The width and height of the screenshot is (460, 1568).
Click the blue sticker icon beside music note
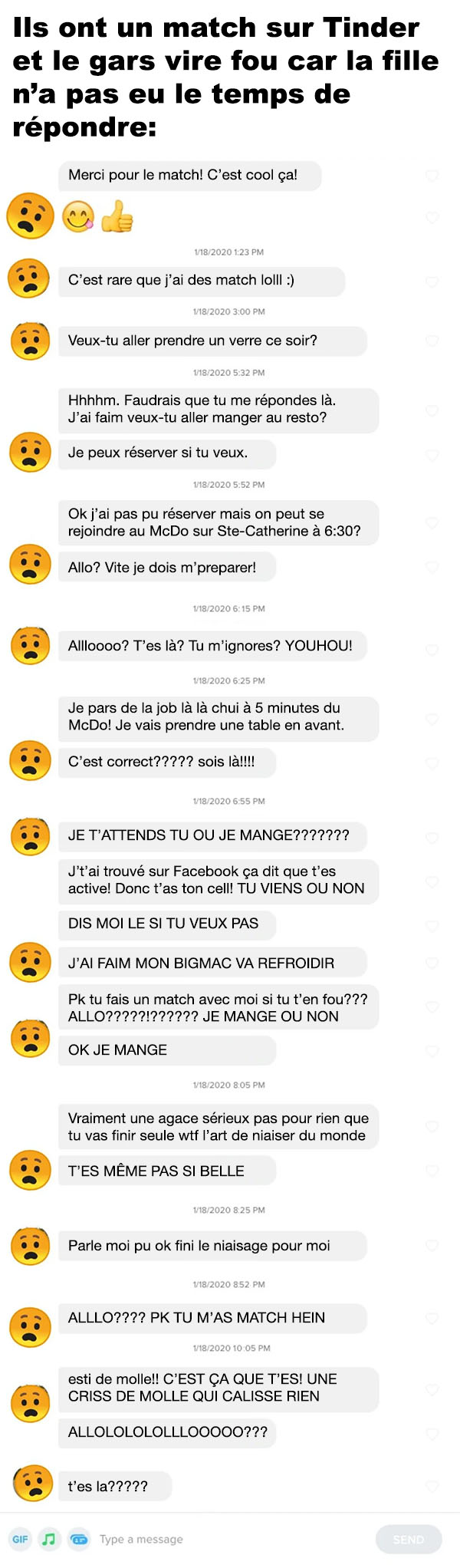(x=78, y=1539)
